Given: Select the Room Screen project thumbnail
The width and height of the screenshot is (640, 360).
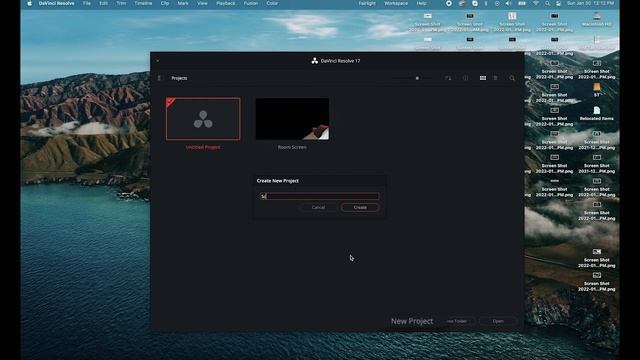Looking at the screenshot, I should point(292,119).
